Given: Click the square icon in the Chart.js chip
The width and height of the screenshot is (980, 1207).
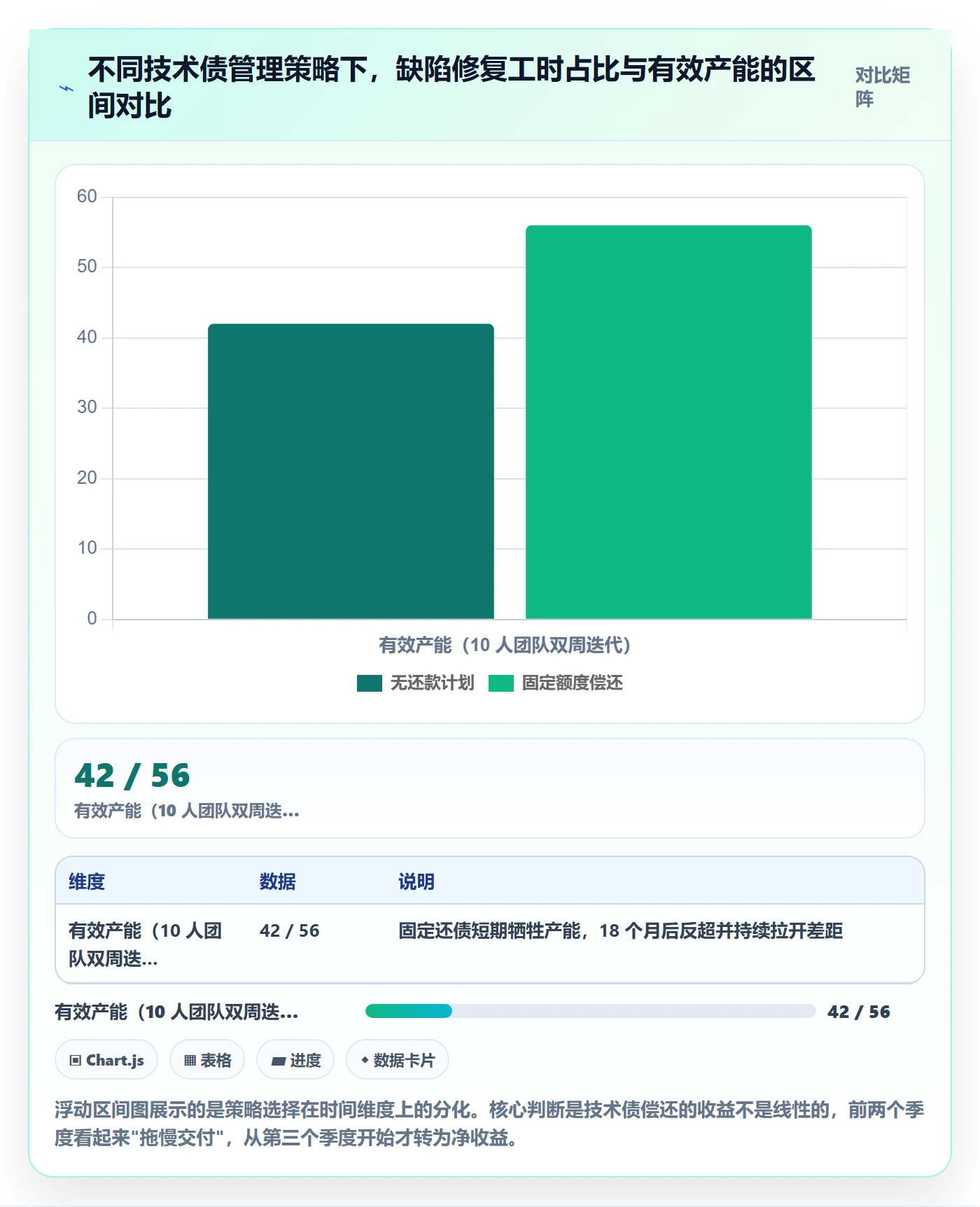Looking at the screenshot, I should click(x=76, y=1061).
